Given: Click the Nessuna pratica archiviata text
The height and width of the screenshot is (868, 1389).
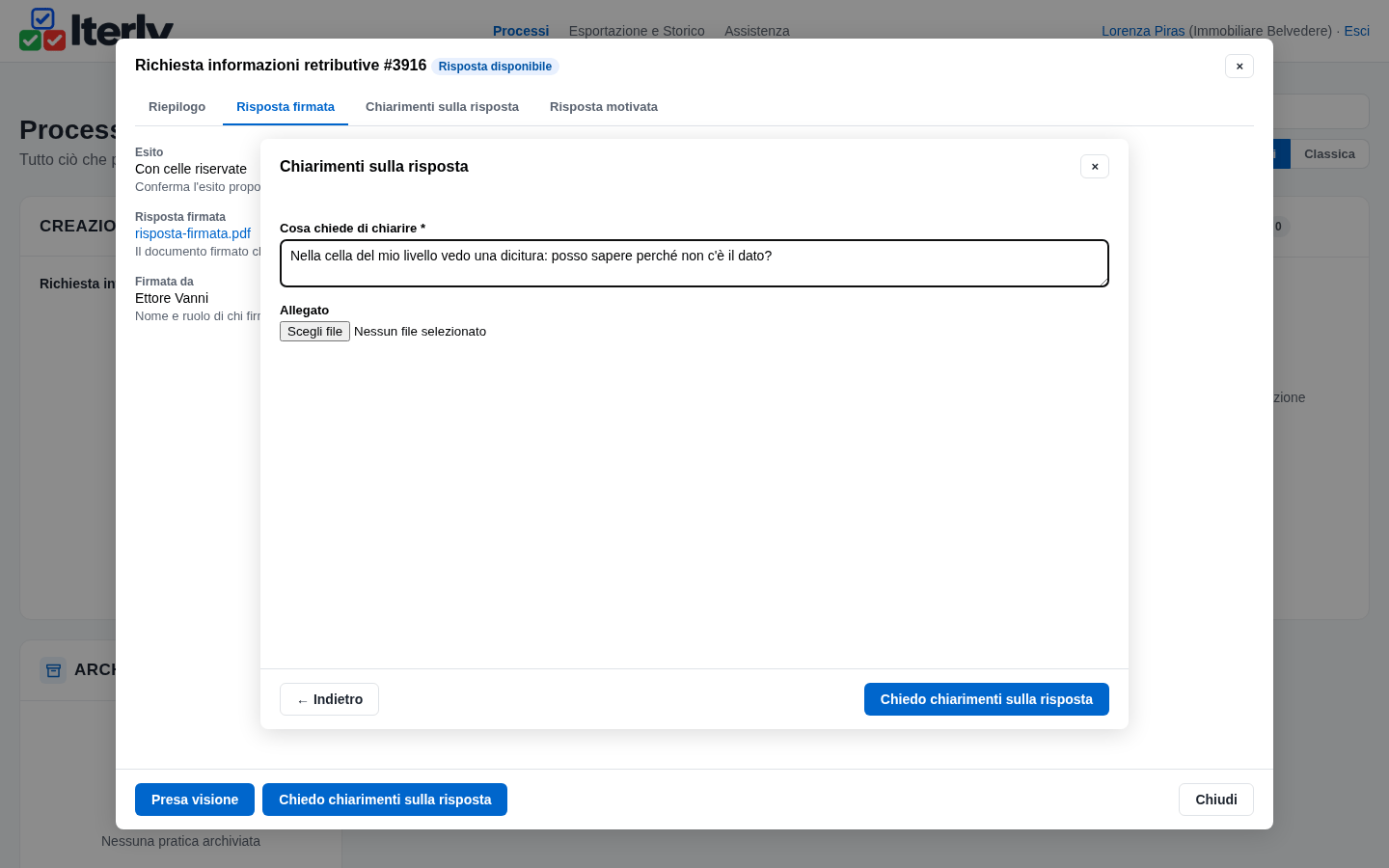Looking at the screenshot, I should point(180,841).
